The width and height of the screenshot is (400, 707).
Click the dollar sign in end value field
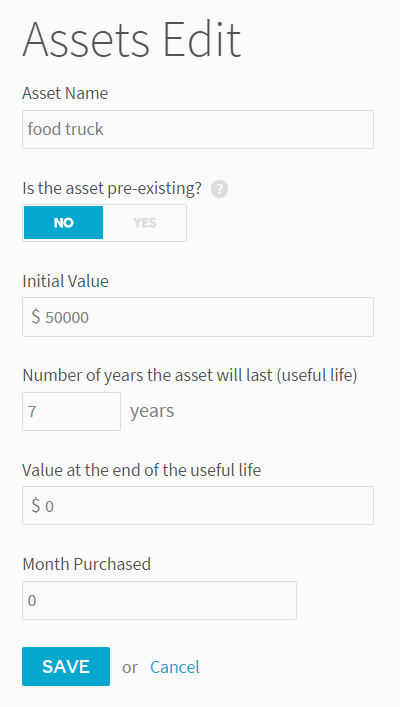[x=36, y=505]
